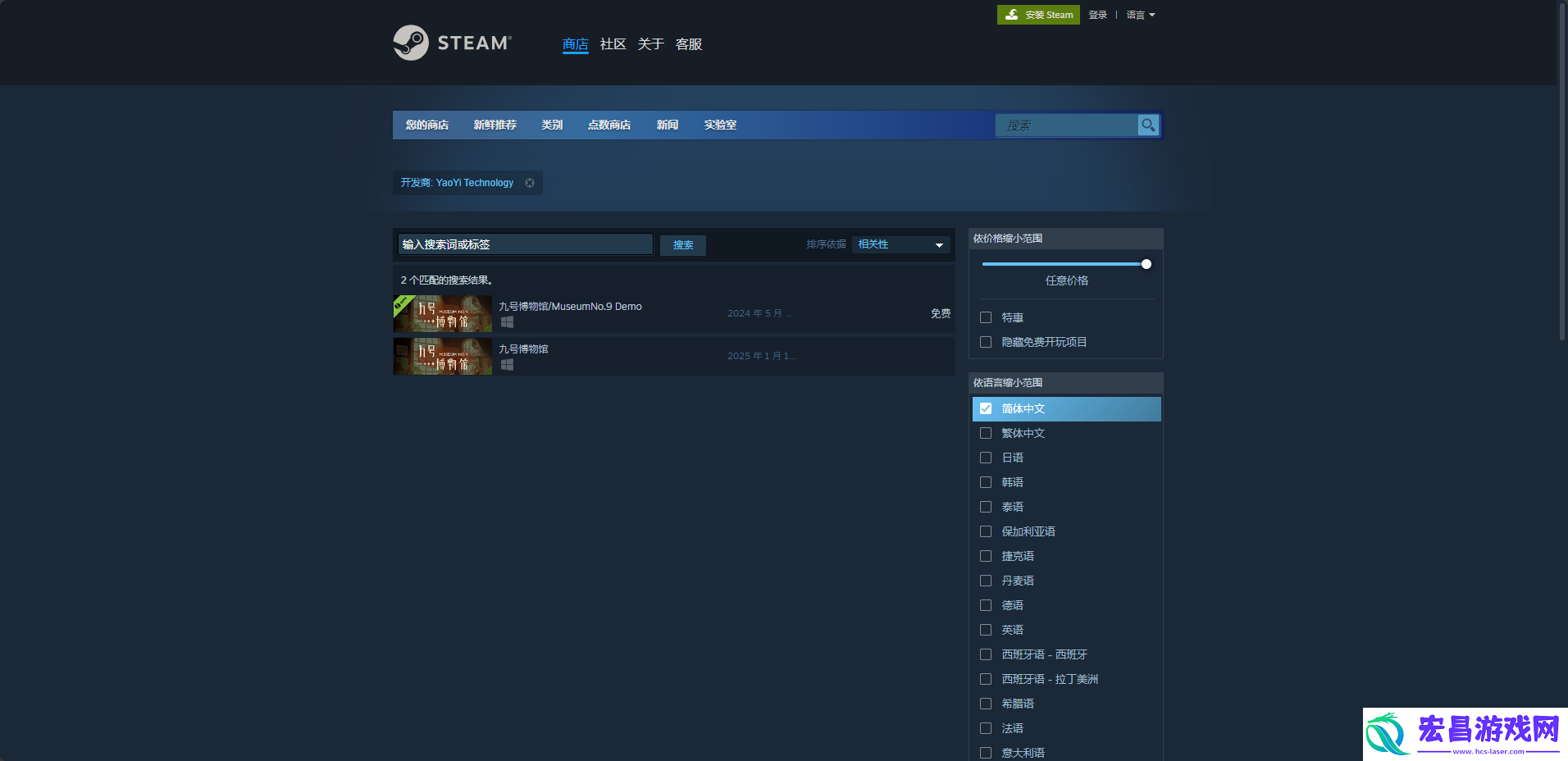The height and width of the screenshot is (761, 1568).
Task: Check the 保加利亚语 language filter
Action: [x=986, y=531]
